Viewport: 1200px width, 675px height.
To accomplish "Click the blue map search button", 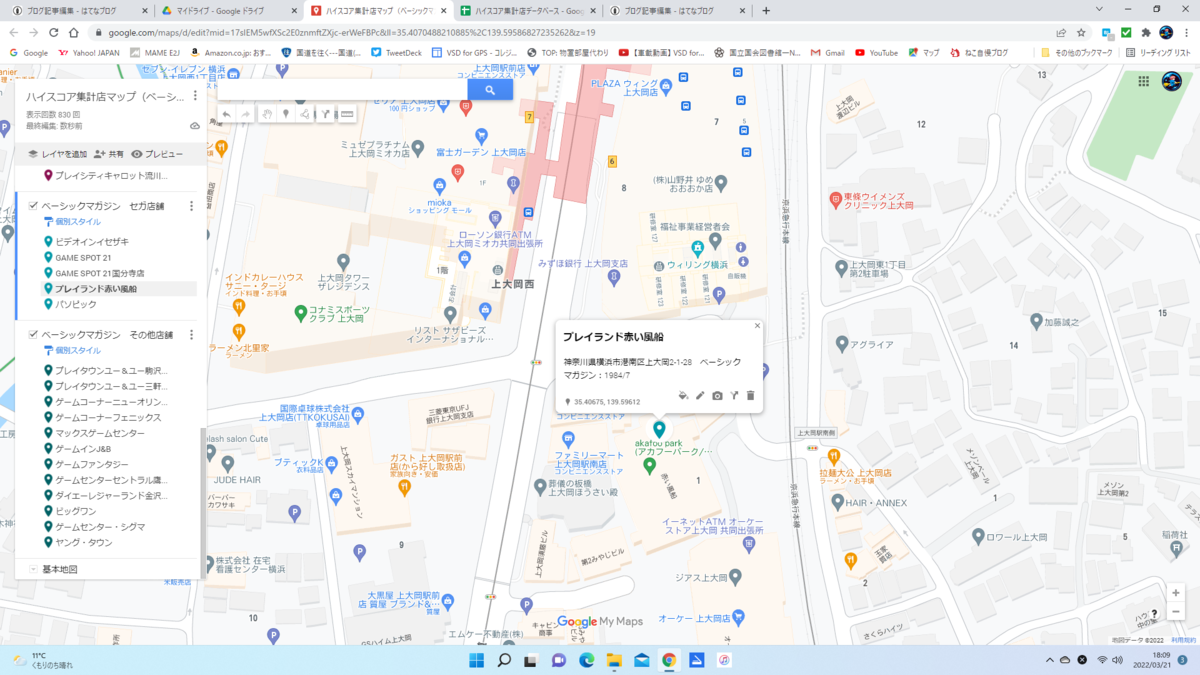I will pyautogui.click(x=490, y=90).
